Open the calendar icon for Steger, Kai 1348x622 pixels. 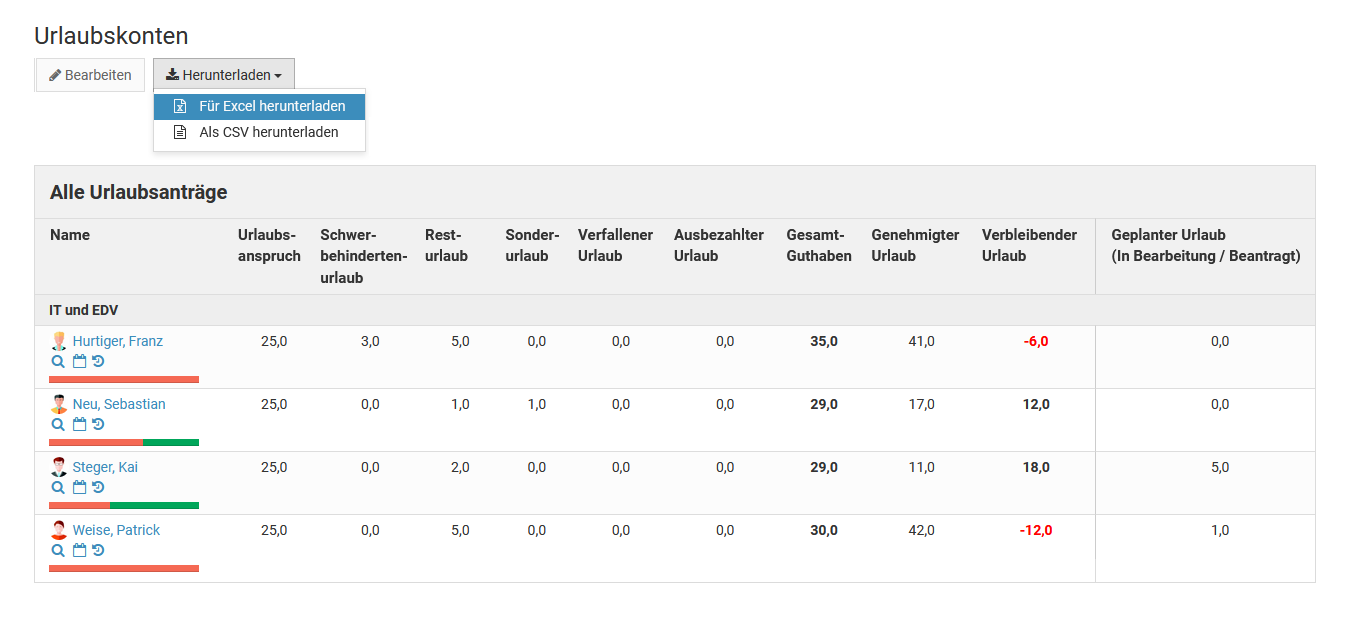click(79, 487)
